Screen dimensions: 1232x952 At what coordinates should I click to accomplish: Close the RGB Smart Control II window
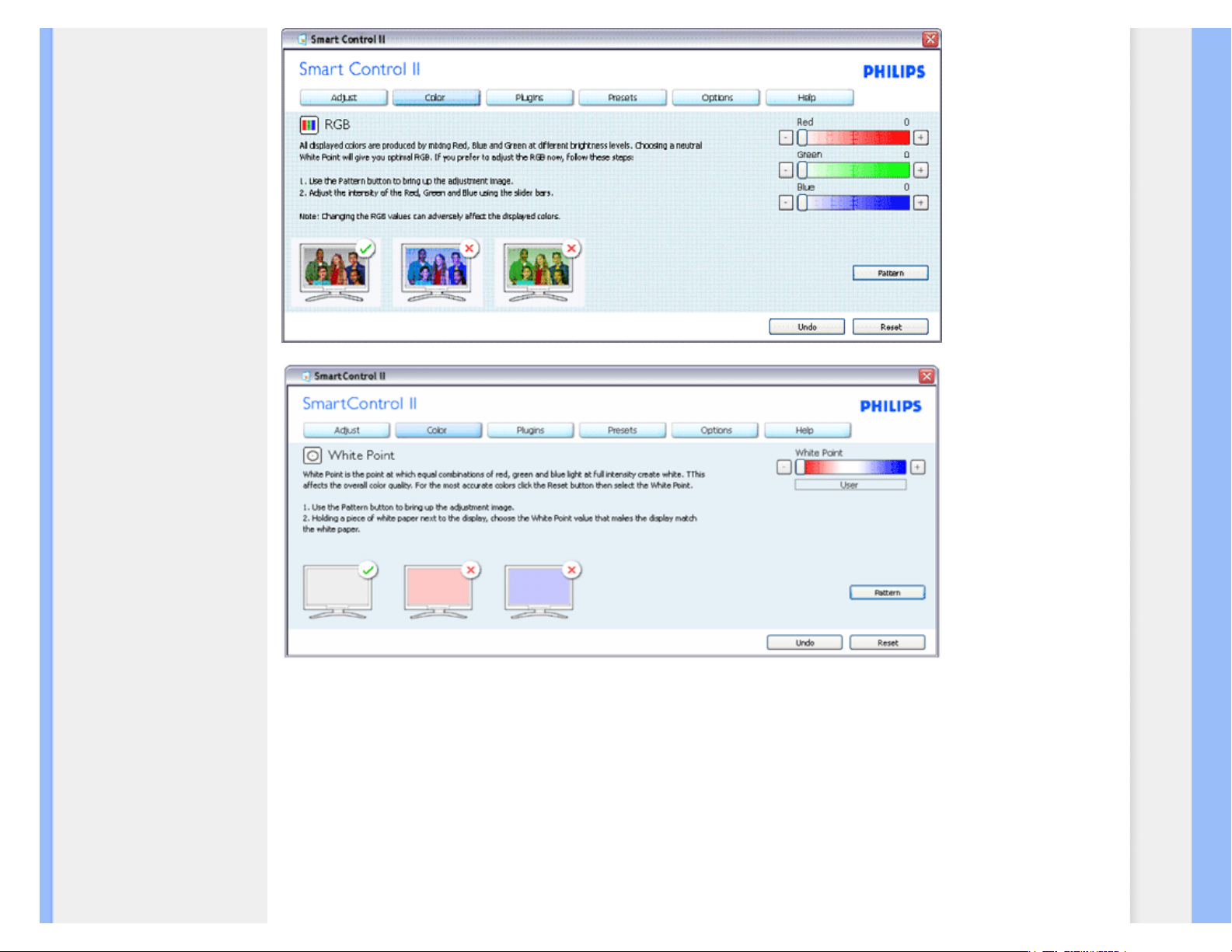(x=930, y=40)
